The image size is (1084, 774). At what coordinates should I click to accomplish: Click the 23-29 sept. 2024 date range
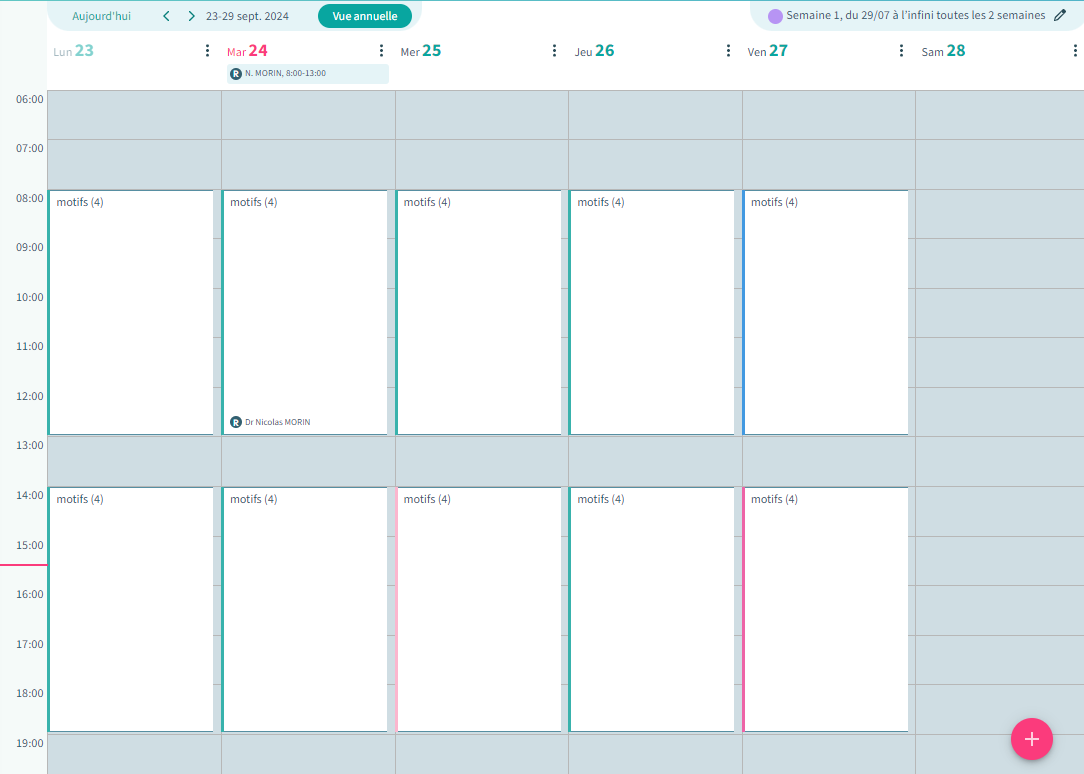(247, 16)
